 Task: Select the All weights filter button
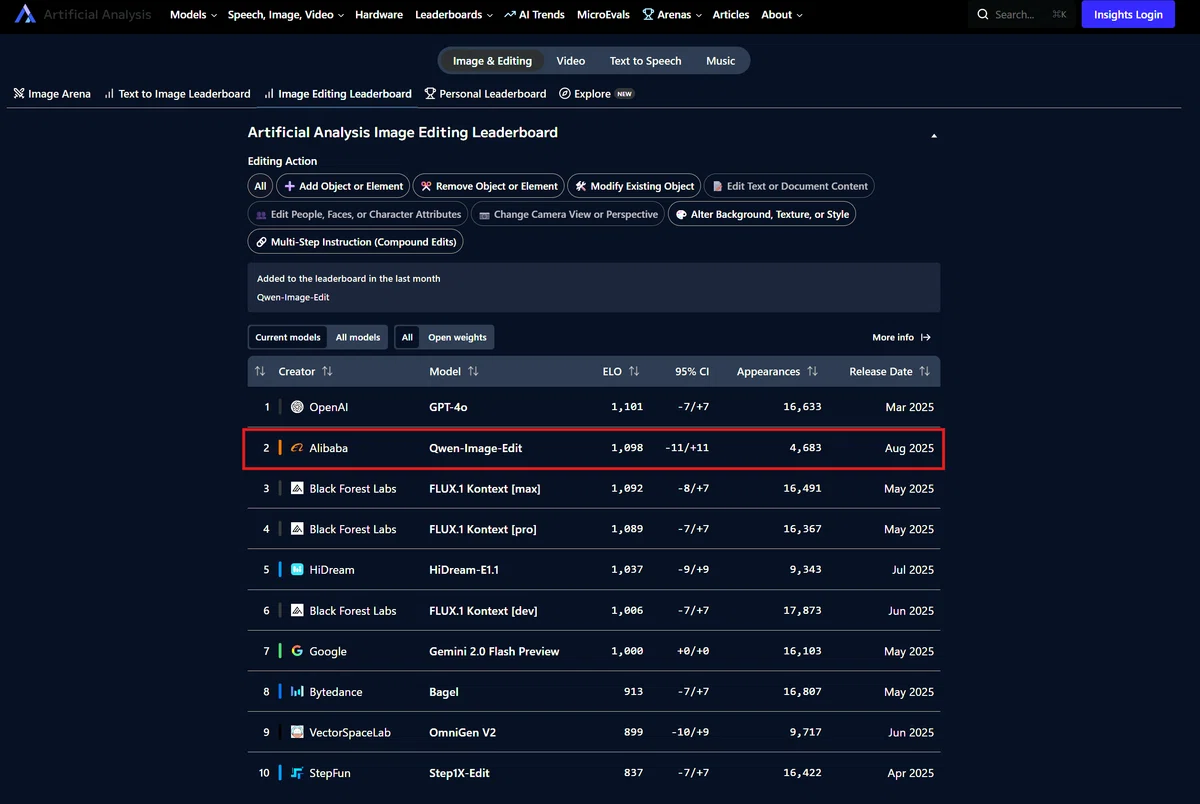click(407, 338)
